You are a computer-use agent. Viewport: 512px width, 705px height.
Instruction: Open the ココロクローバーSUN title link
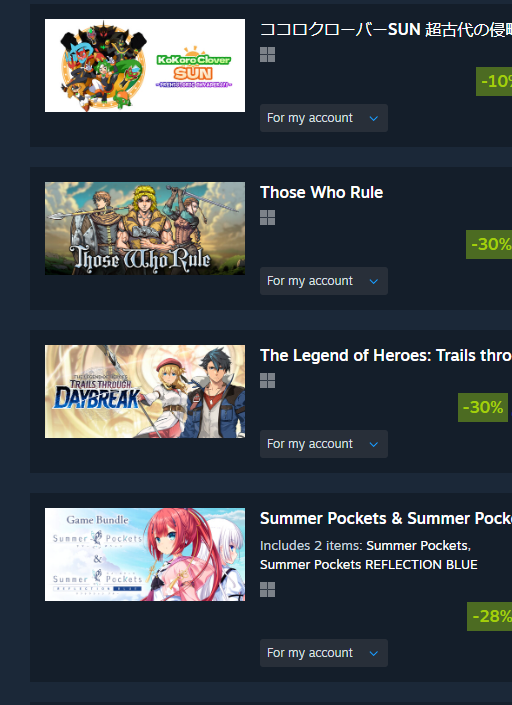pyautogui.click(x=386, y=30)
